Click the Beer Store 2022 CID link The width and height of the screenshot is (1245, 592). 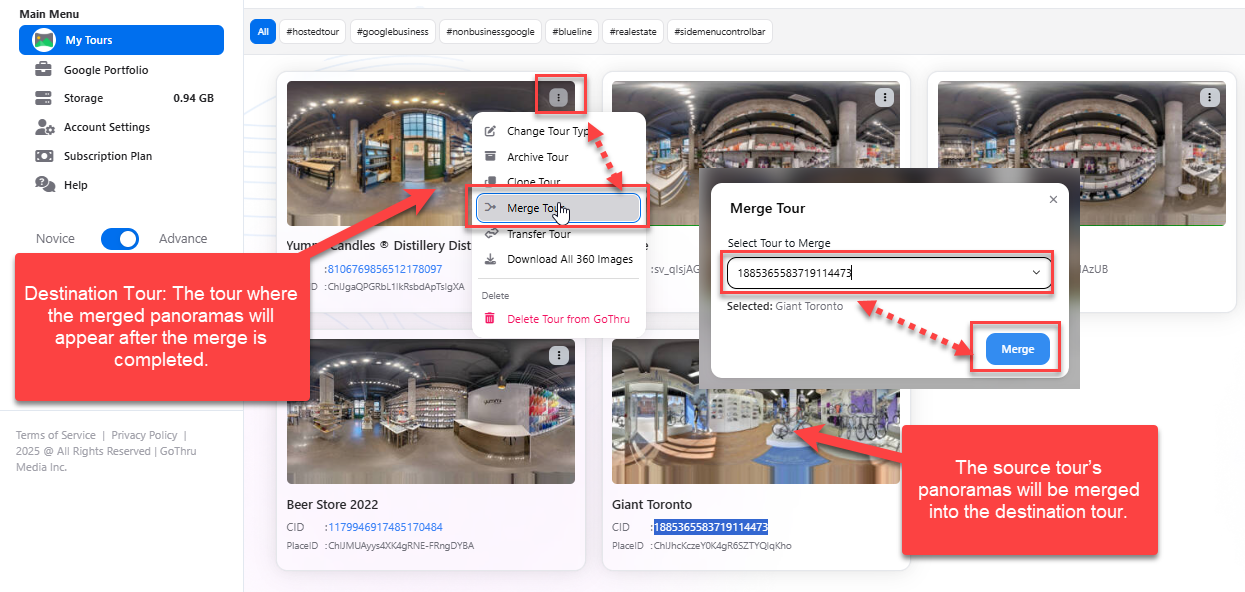pyautogui.click(x=383, y=527)
